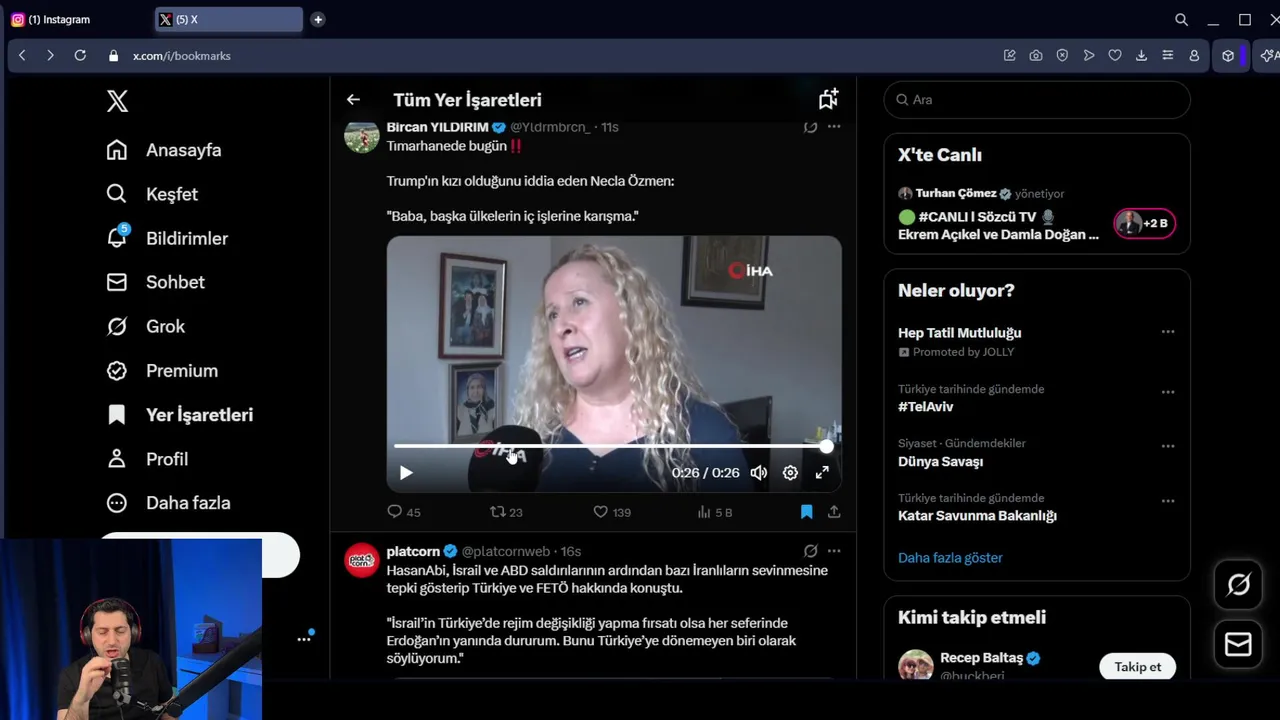Open Sohbet messages in sidebar
The image size is (1280, 720).
click(x=155, y=282)
